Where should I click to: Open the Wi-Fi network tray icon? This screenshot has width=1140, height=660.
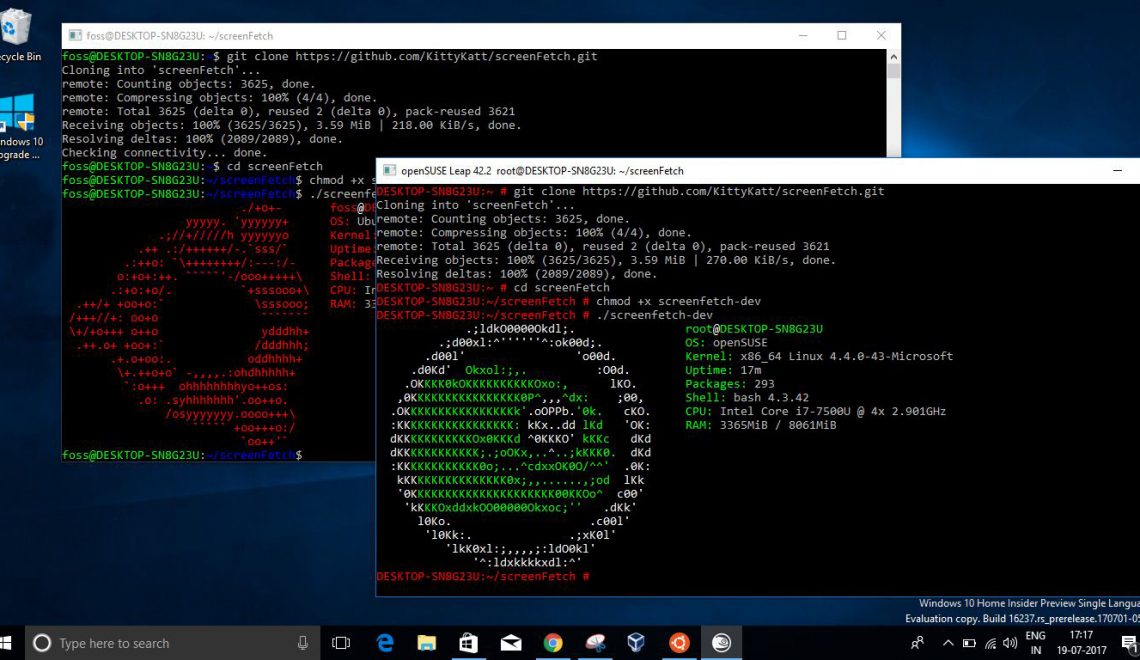(990, 643)
